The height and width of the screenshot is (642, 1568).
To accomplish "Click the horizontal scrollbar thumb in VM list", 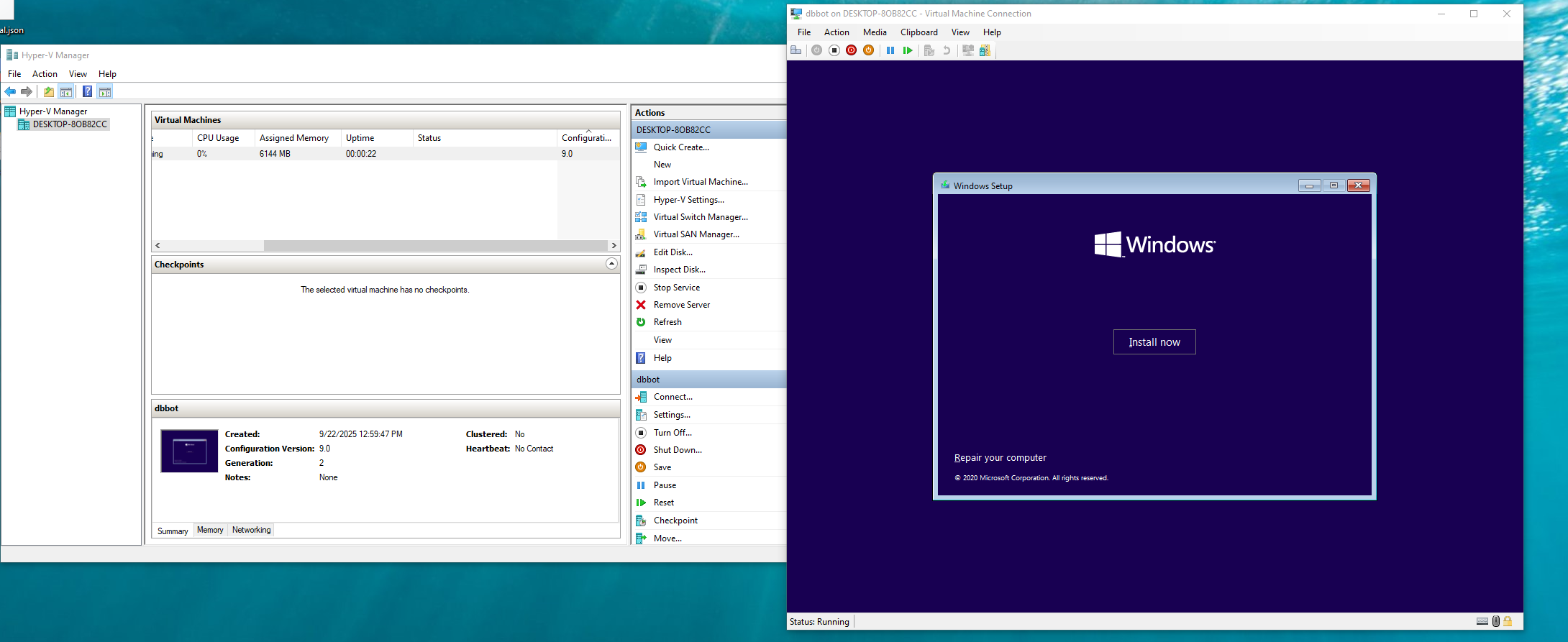I will [436, 245].
